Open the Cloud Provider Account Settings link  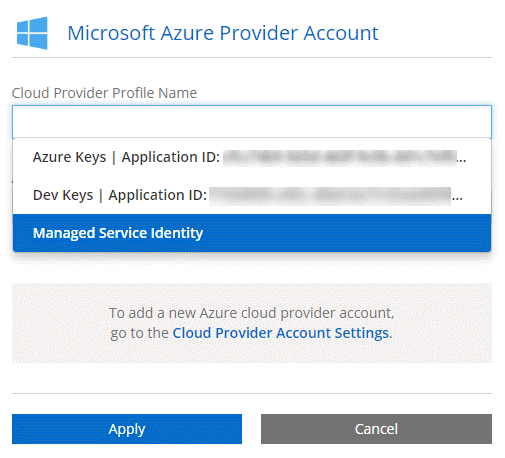tap(281, 333)
